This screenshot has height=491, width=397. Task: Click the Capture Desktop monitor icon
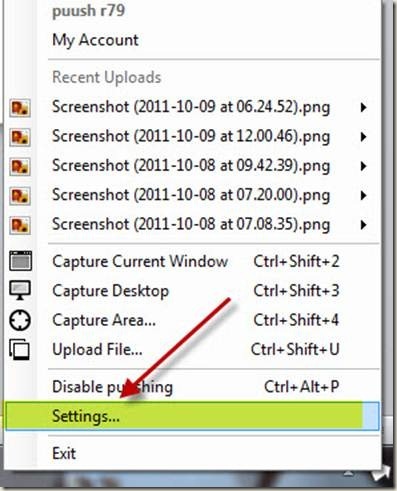click(x=20, y=290)
